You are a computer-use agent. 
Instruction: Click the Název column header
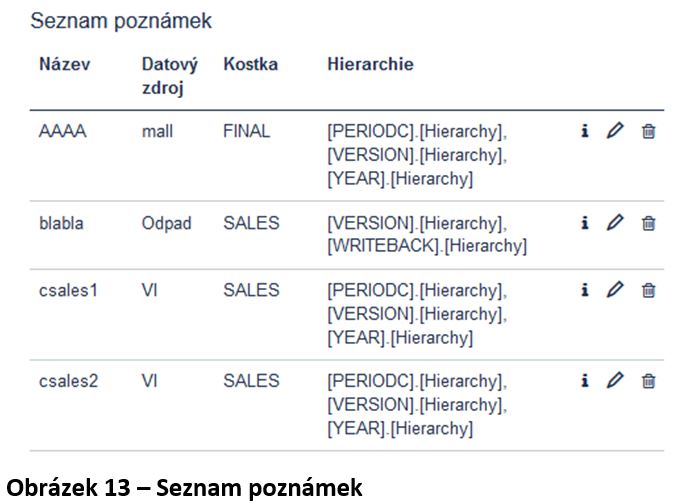click(x=65, y=64)
